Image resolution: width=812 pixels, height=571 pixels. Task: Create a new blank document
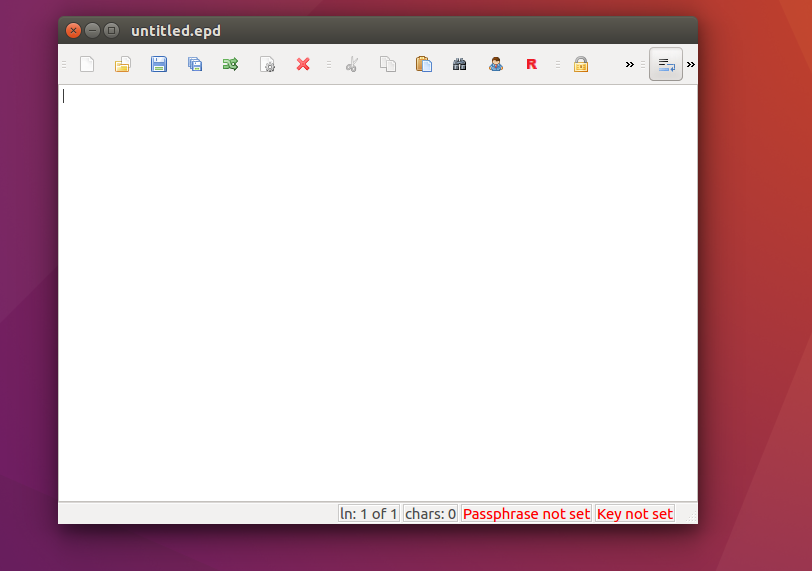coord(87,64)
